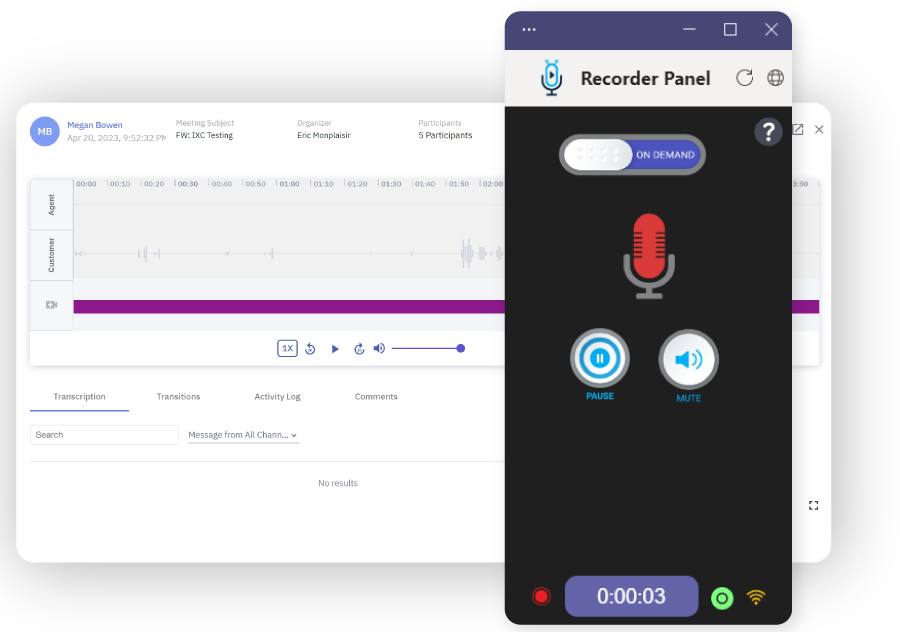Minimize the Recorder Panel window
The width and height of the screenshot is (900, 632).
pos(689,29)
